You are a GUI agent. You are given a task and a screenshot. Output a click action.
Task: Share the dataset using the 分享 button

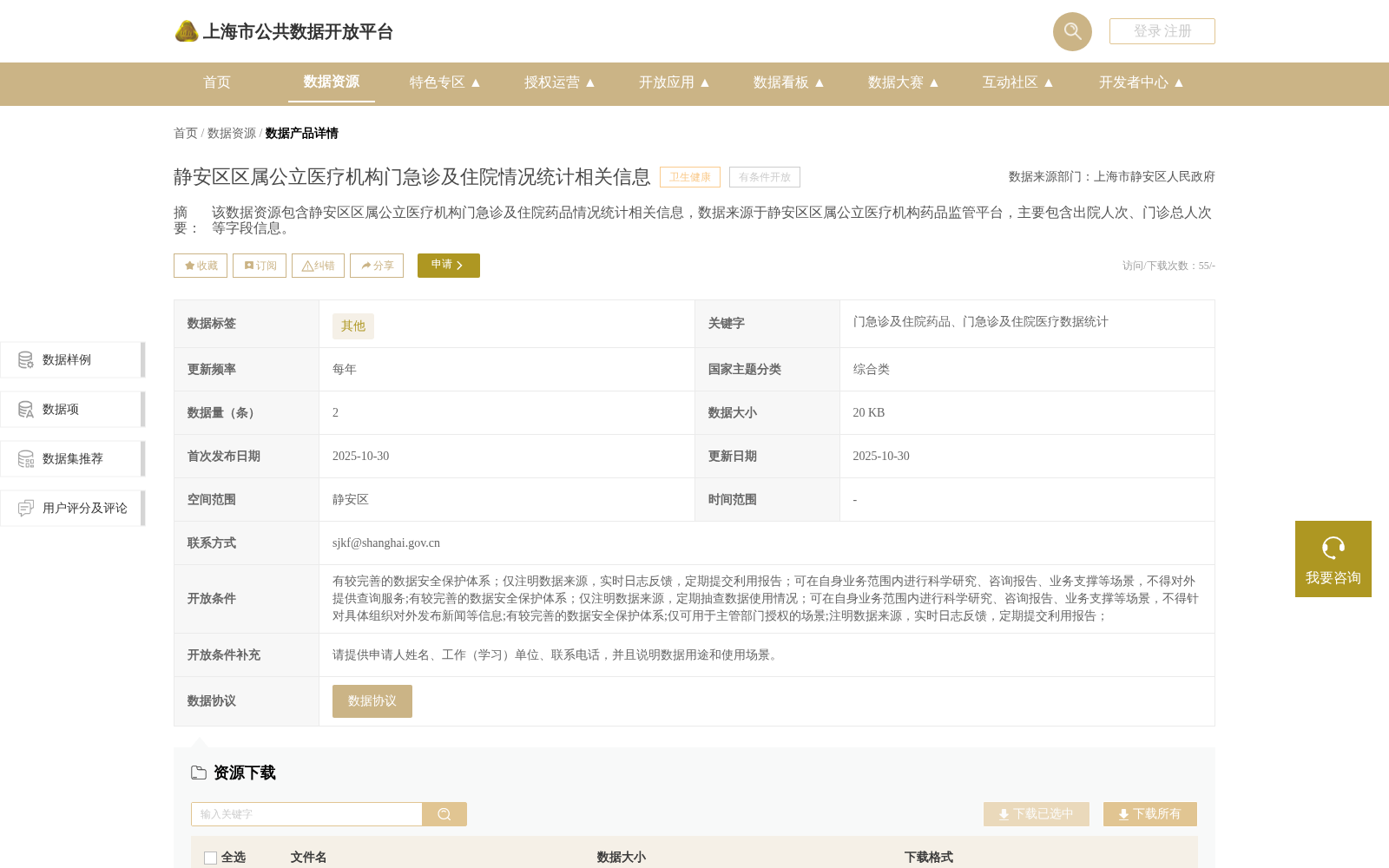point(377,266)
